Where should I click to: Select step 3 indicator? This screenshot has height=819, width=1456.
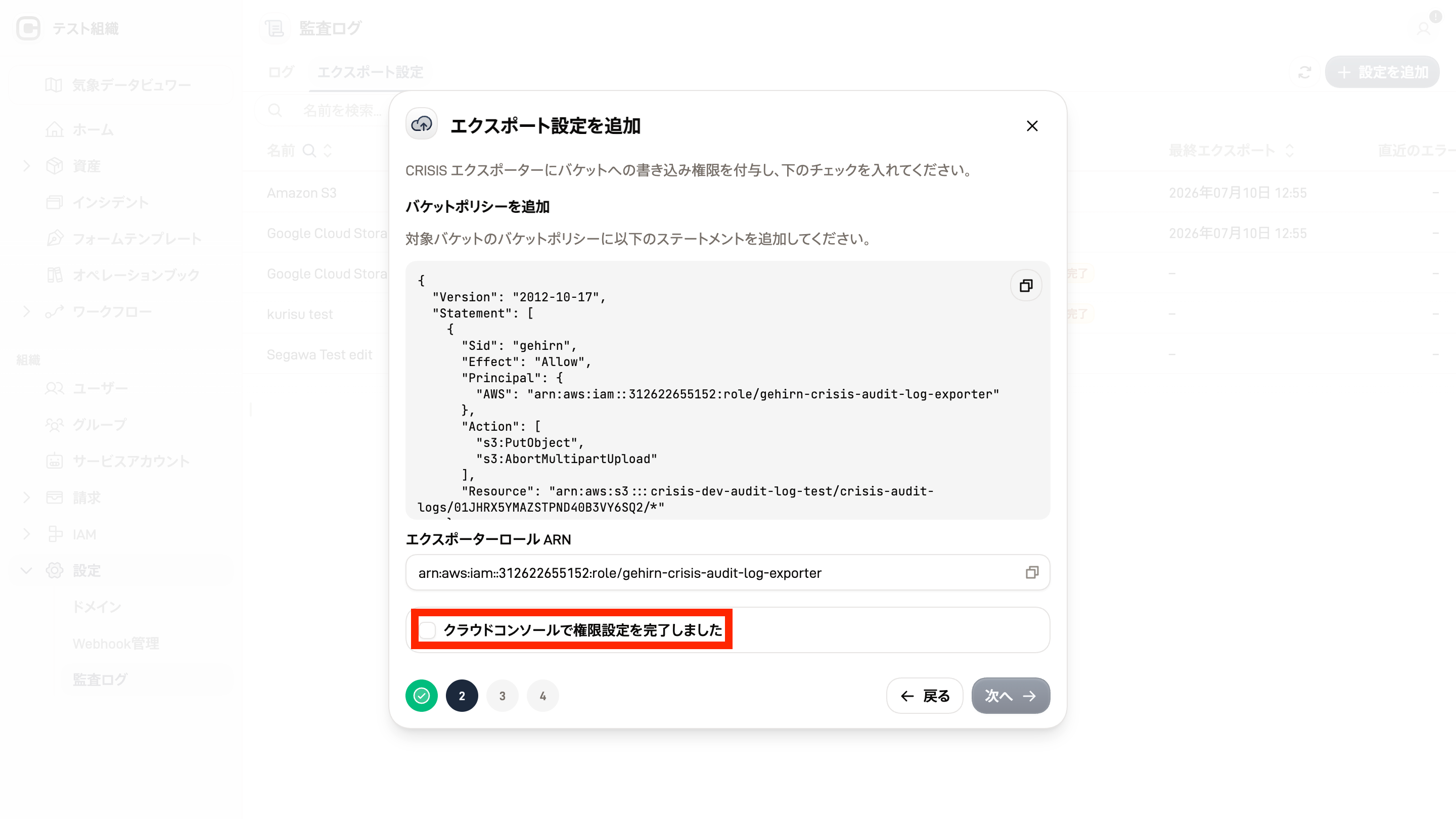pos(503,696)
